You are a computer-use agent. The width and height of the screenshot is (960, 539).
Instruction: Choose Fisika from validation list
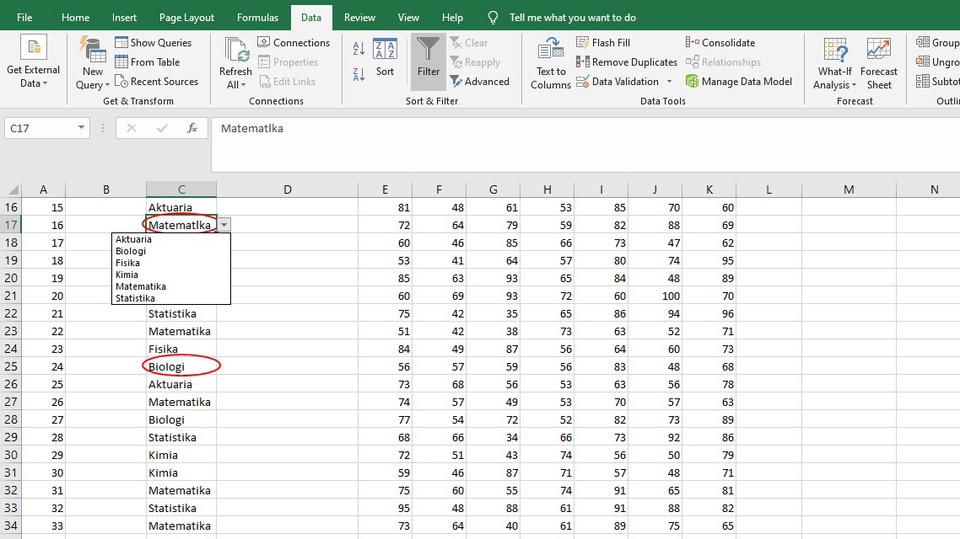coord(171,263)
